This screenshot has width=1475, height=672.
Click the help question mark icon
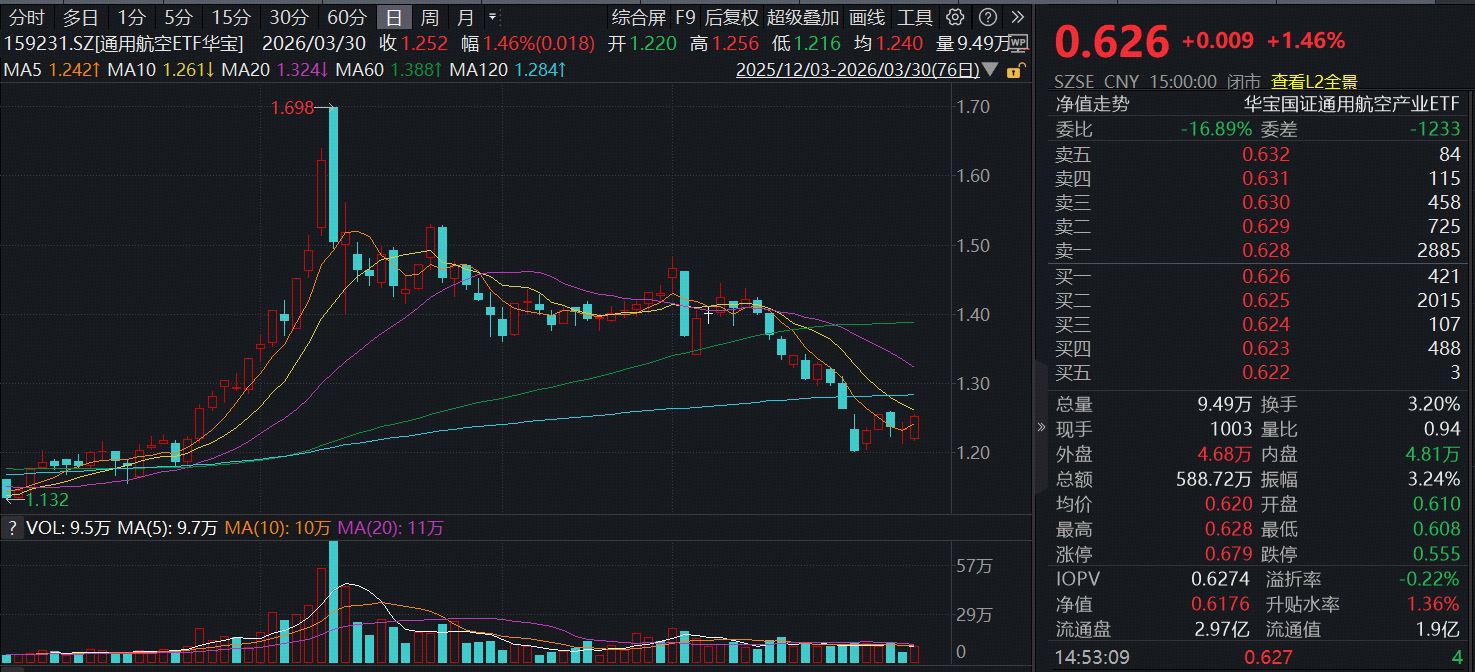[x=987, y=17]
